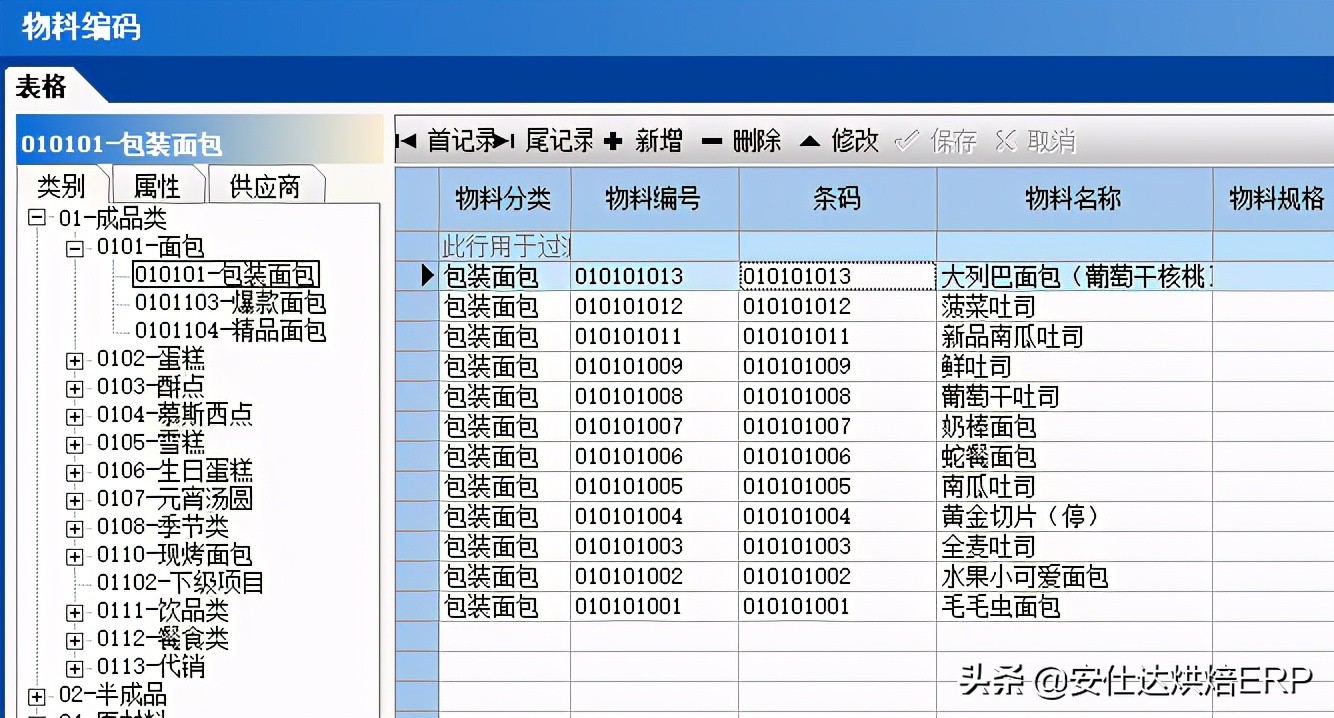Click the 删除 minus icon to delete record
This screenshot has width=1334, height=718.
(711, 142)
